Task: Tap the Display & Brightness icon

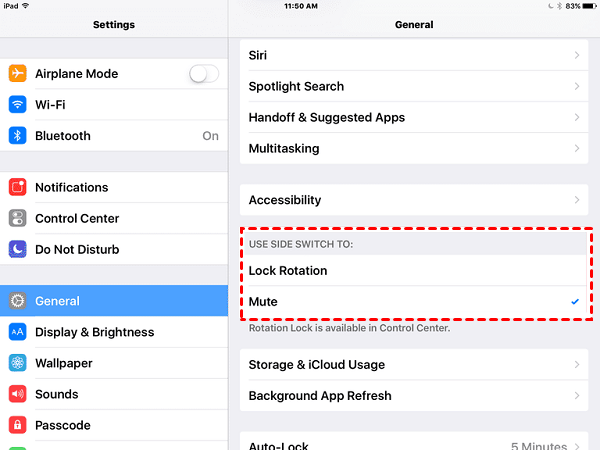Action: coord(18,332)
